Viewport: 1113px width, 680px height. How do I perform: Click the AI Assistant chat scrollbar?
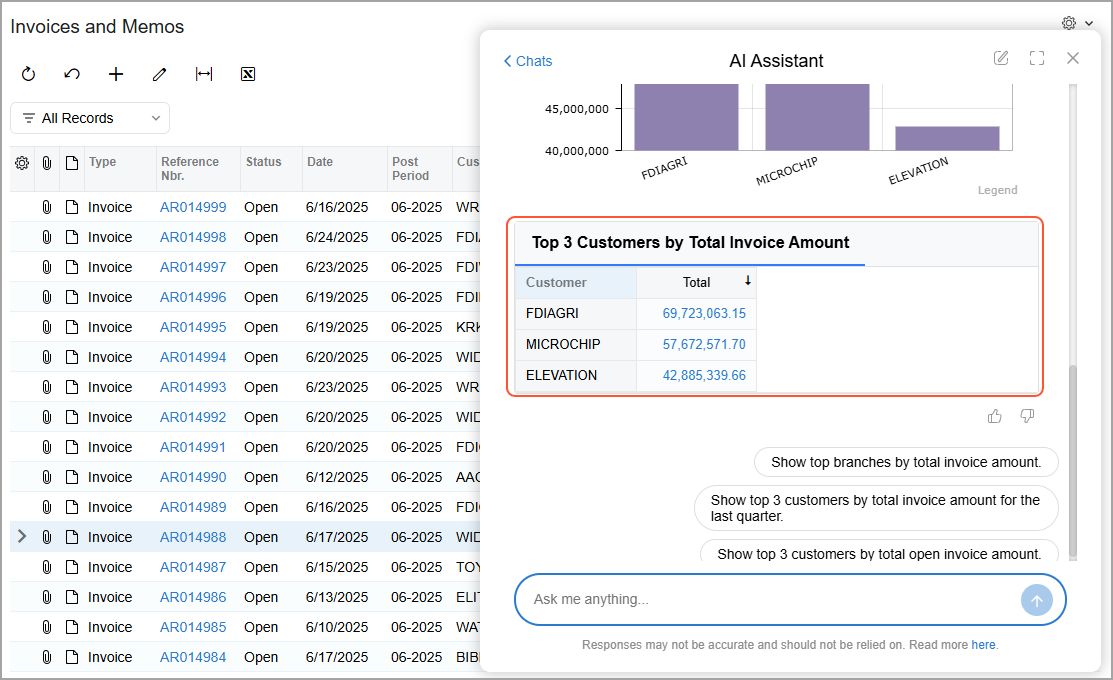(1073, 461)
